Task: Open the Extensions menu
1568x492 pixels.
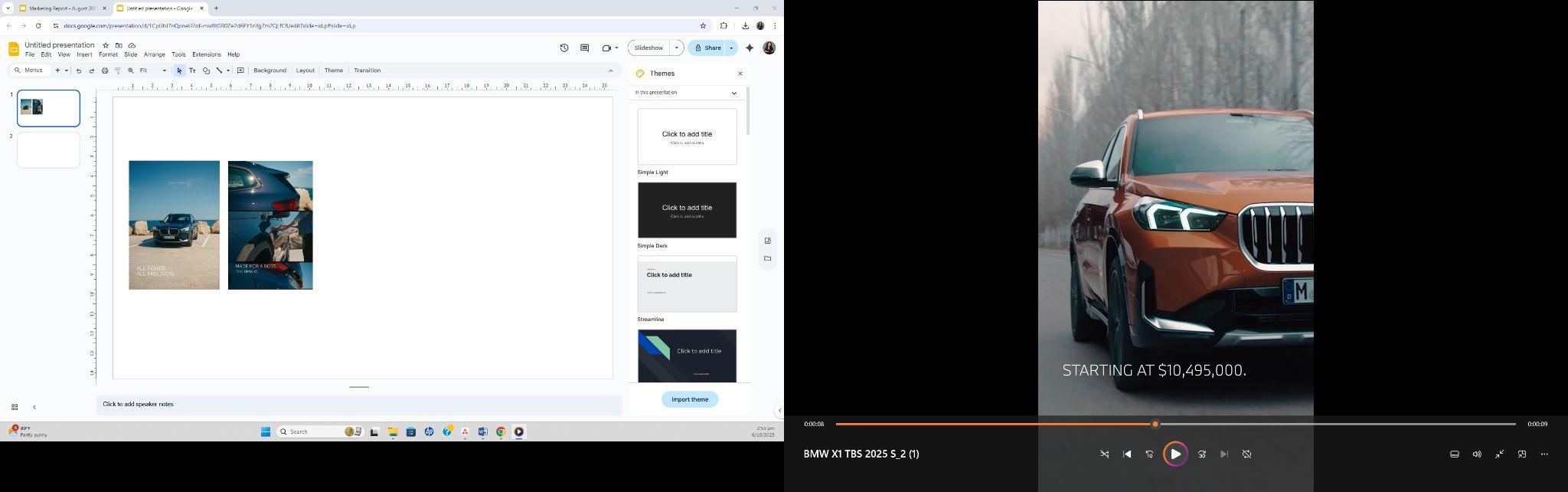Action: click(x=207, y=55)
